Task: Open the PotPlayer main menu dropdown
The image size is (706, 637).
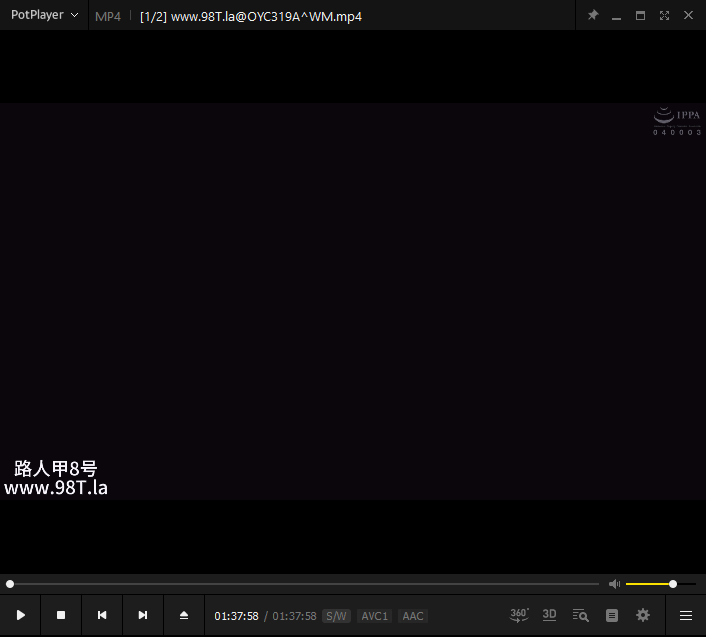Action: click(44, 16)
